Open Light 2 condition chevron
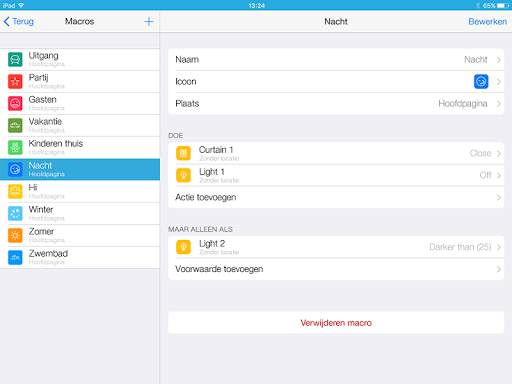The height and width of the screenshot is (384, 512). (x=499, y=247)
